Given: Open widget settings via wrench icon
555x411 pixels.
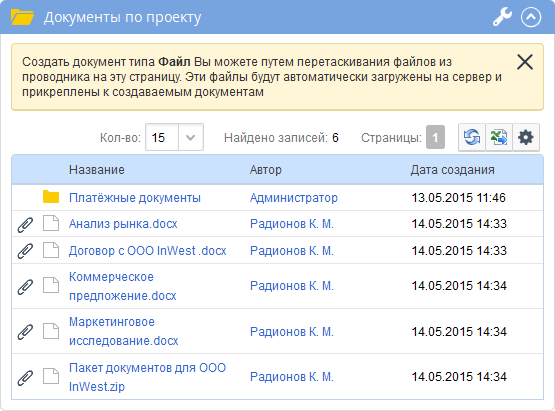Looking at the screenshot, I should tap(502, 17).
